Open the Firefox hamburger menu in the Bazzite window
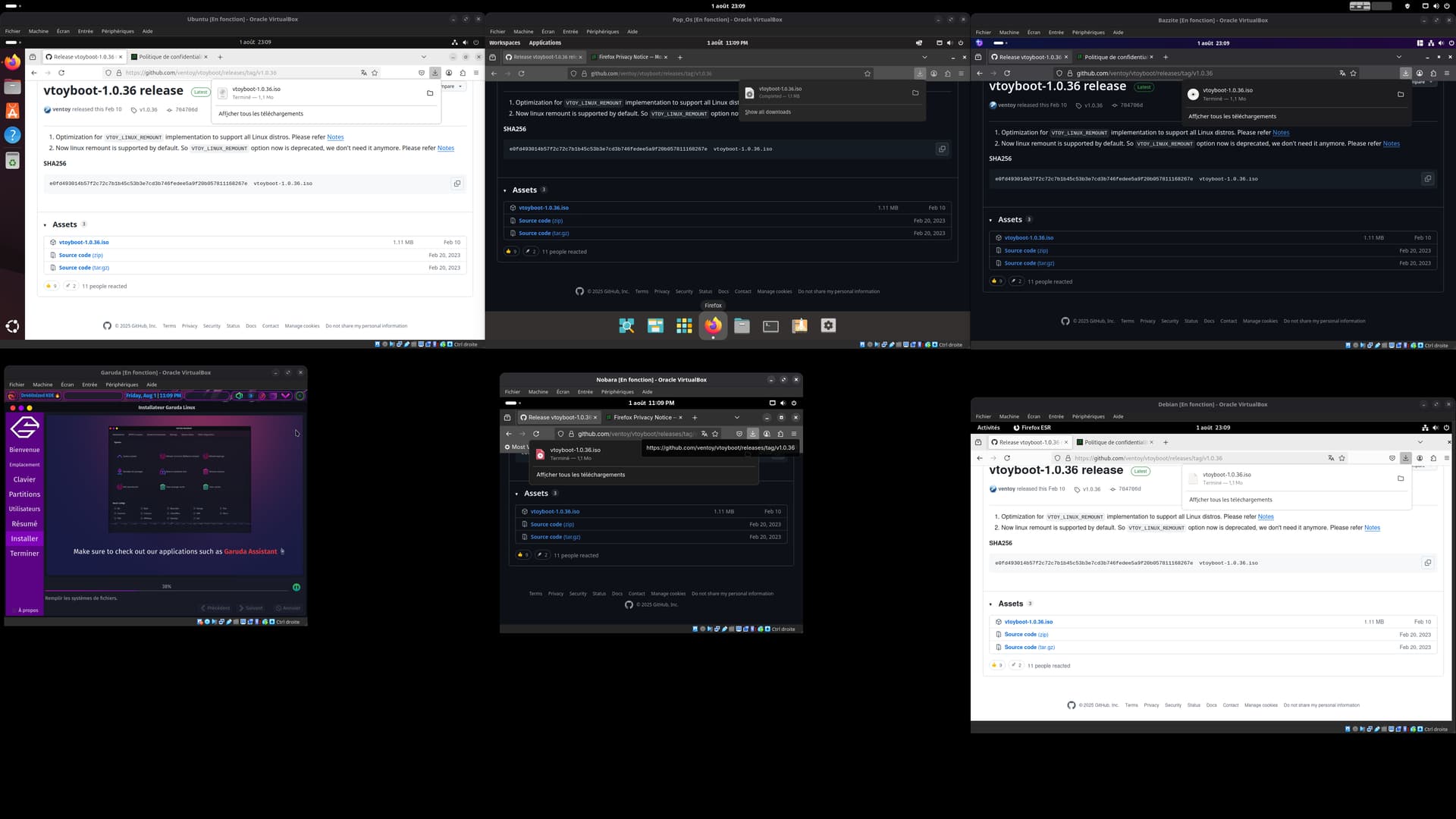The image size is (1456, 819). click(x=1447, y=74)
